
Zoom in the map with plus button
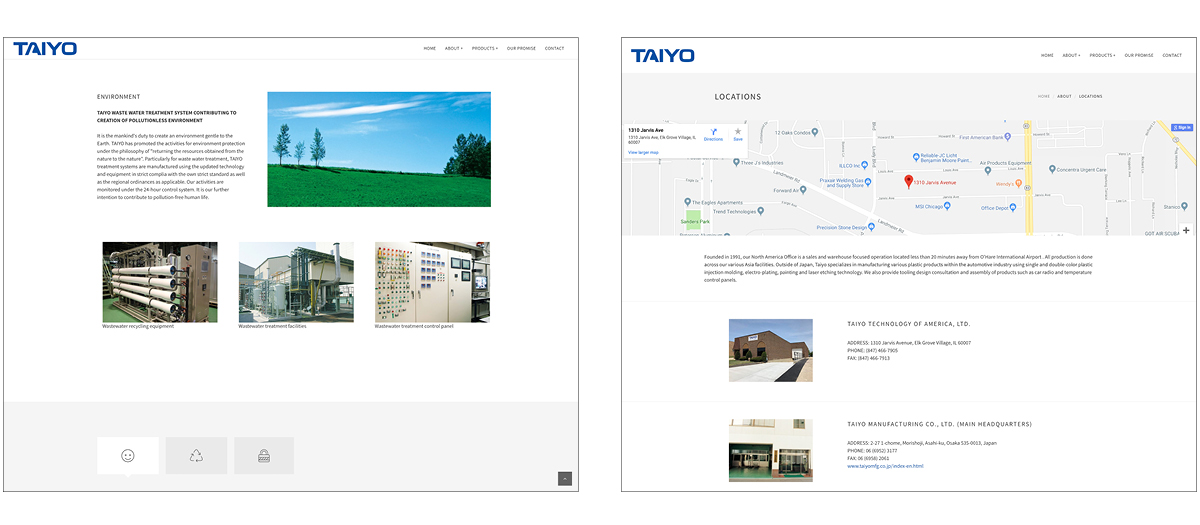pos(1186,231)
